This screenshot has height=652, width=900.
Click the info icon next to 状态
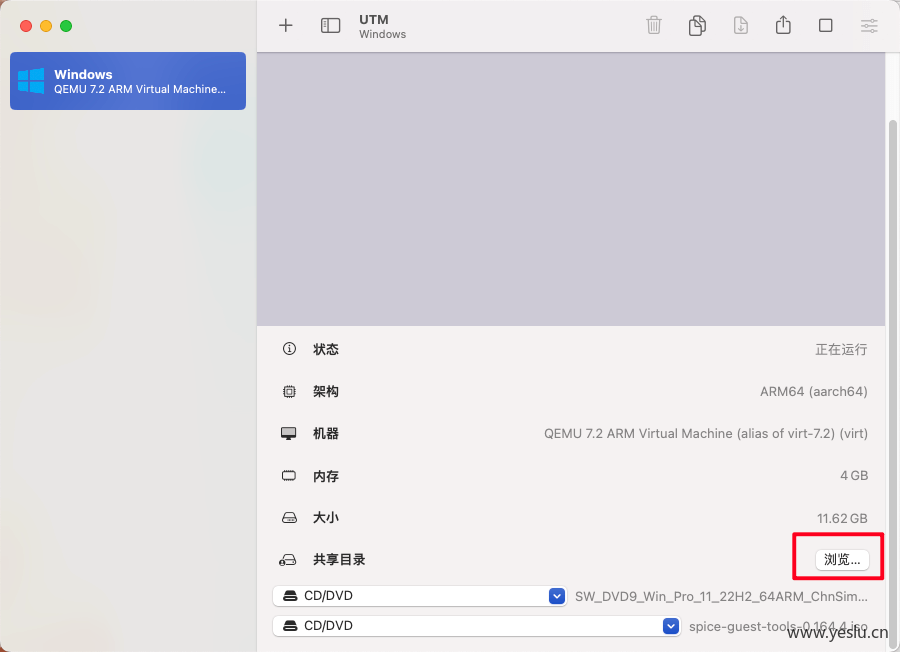(x=289, y=348)
